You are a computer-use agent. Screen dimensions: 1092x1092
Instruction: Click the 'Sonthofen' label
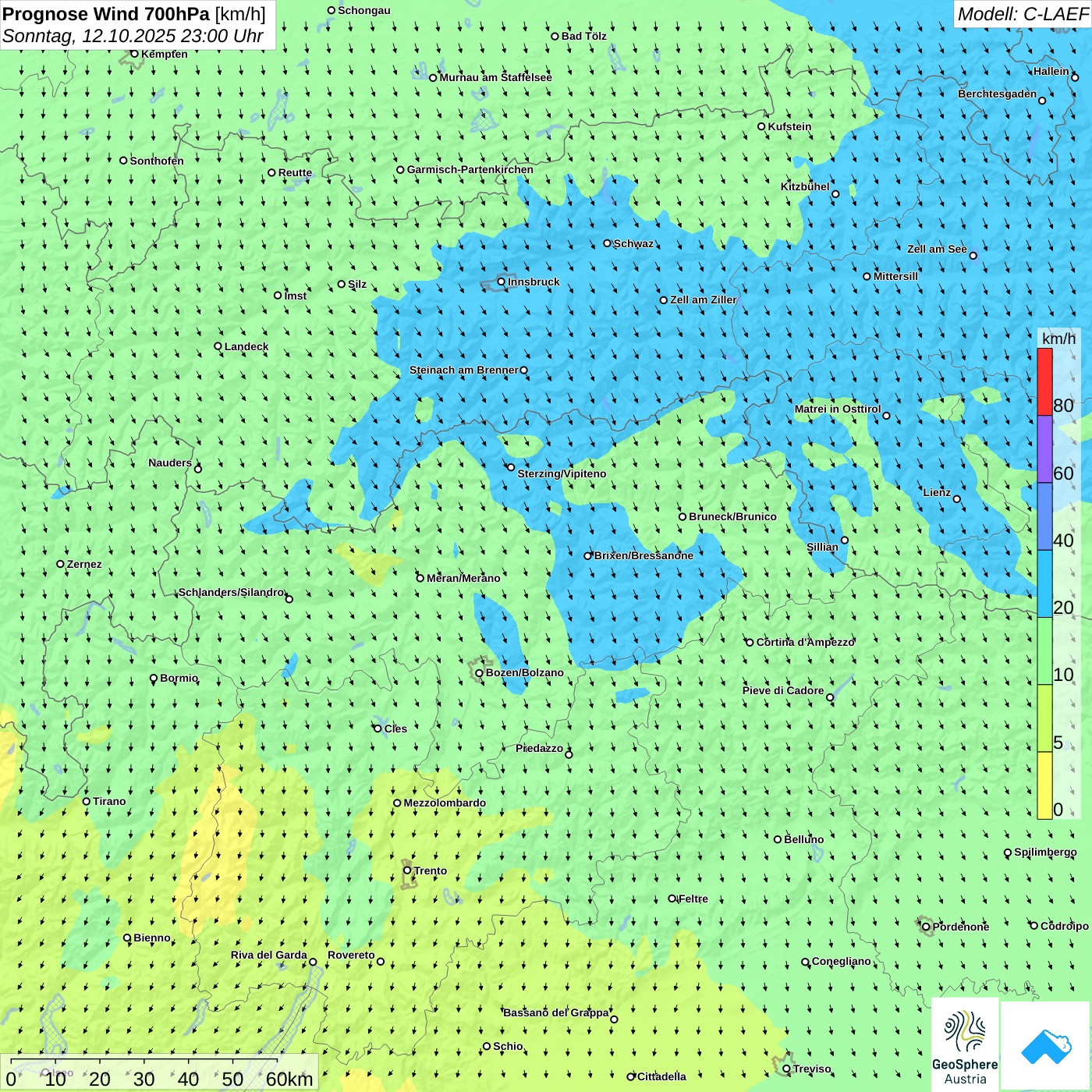[x=157, y=161]
